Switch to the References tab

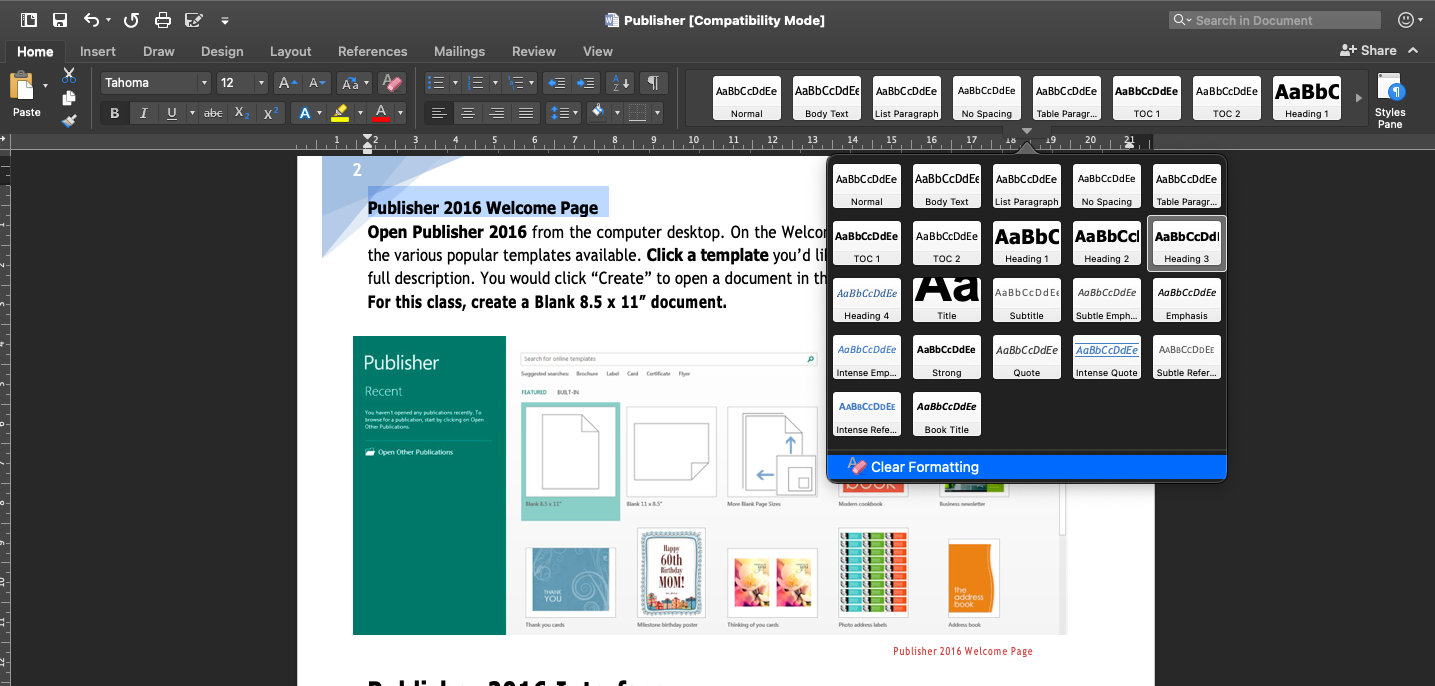coord(373,51)
